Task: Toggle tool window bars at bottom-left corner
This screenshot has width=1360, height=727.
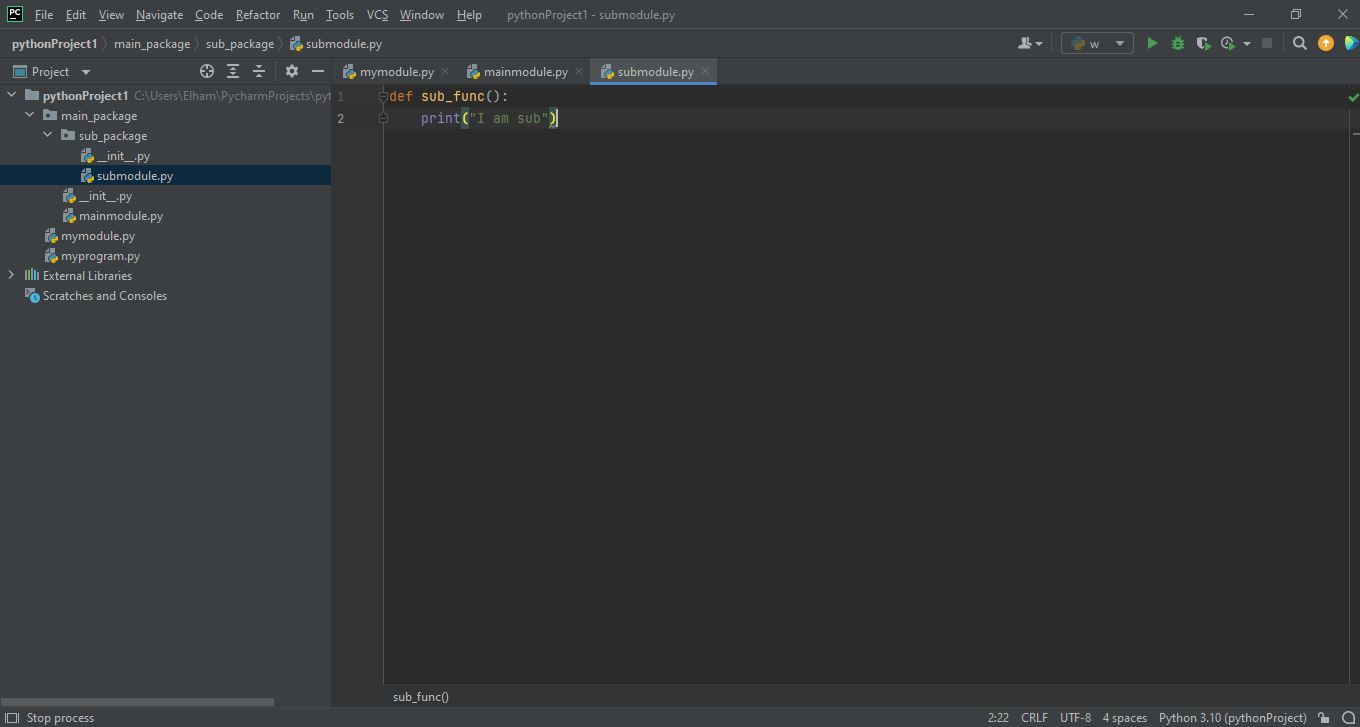Action: pyautogui.click(x=12, y=717)
